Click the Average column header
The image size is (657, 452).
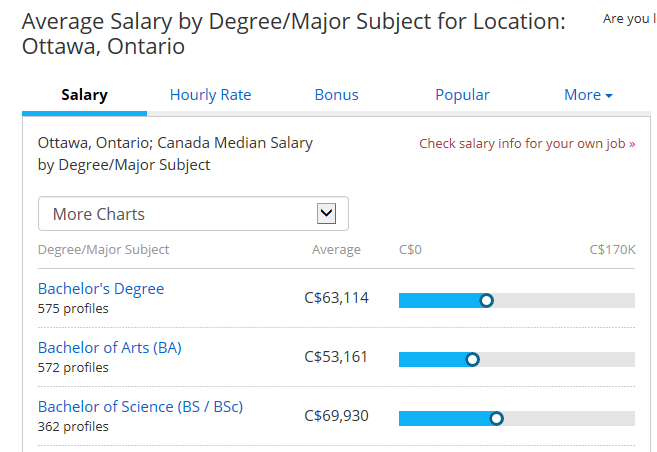click(x=336, y=250)
